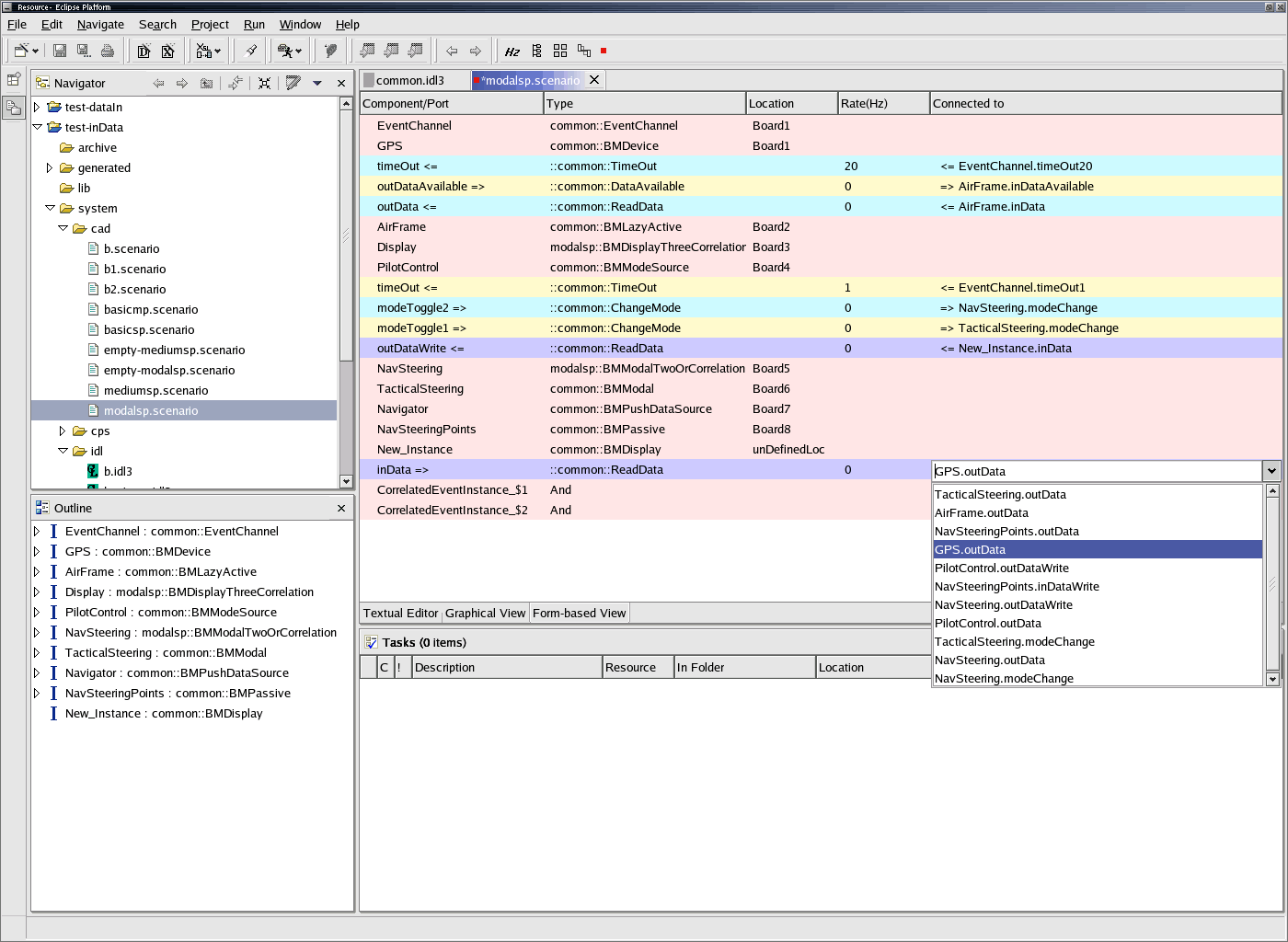Screen dimensions: 1288x942
Task: Open the Project menu
Action: coord(210,25)
